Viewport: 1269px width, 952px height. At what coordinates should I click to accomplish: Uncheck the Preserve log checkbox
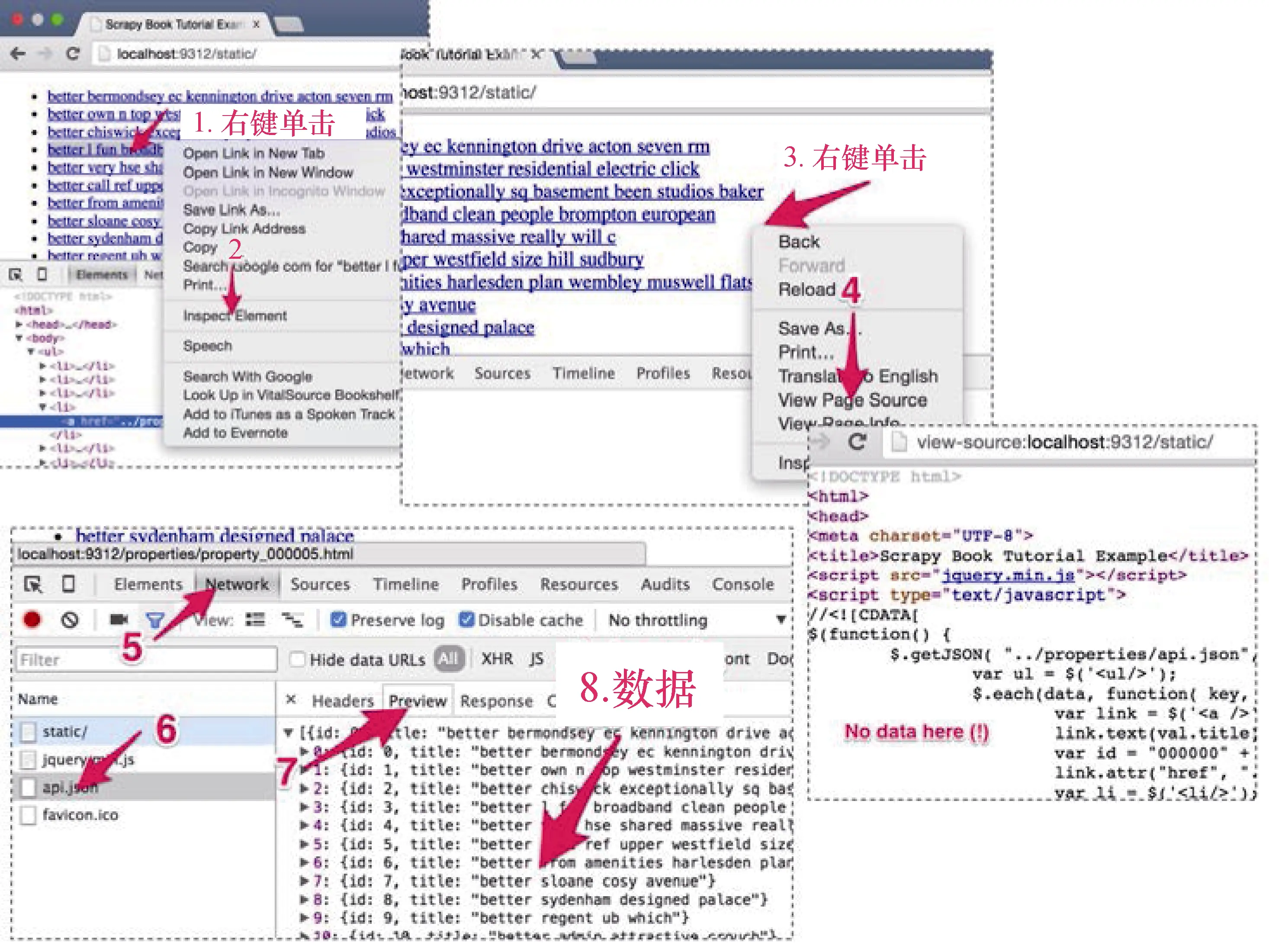(x=338, y=620)
